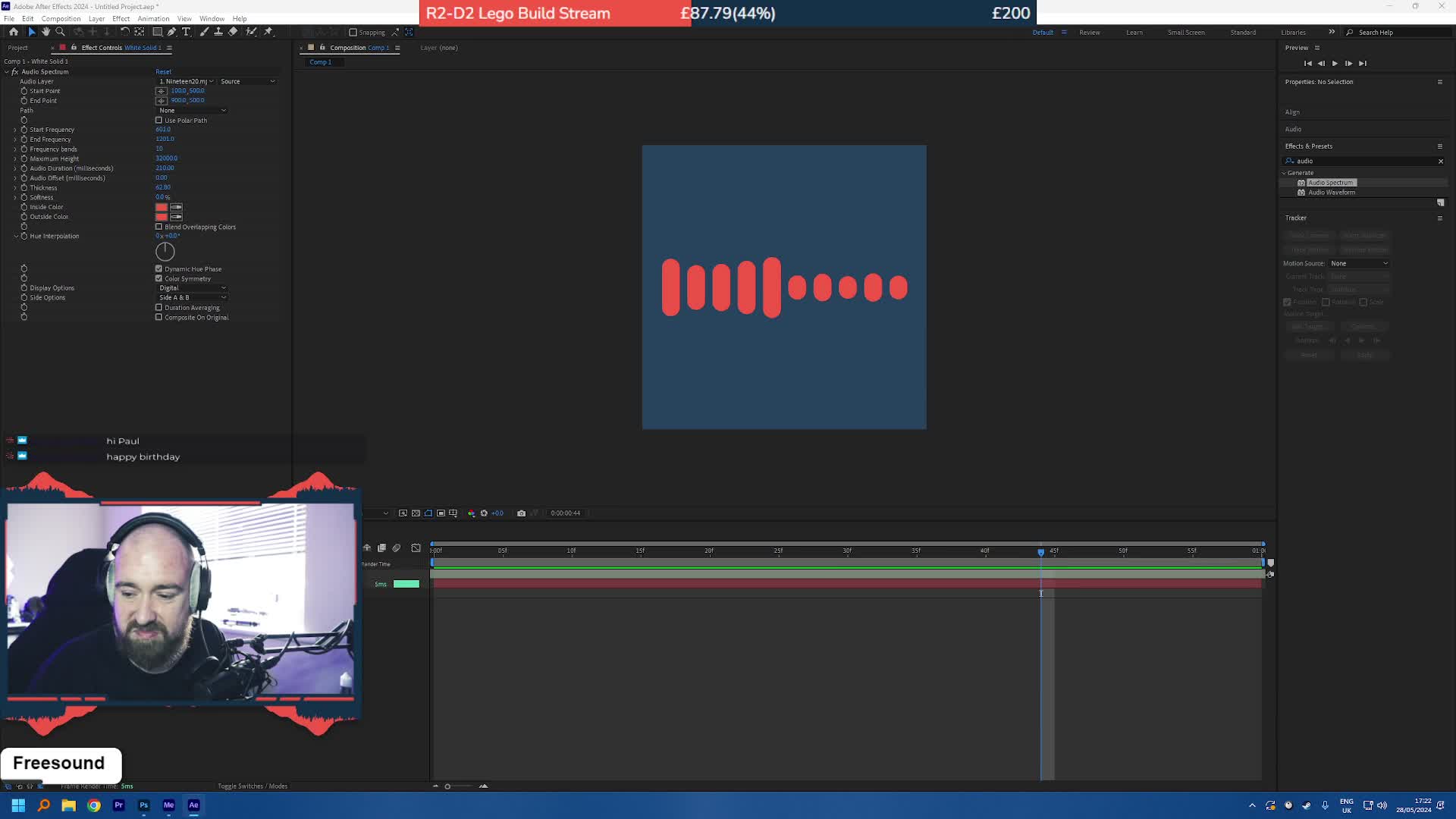Open Outside Color red swatch
This screenshot has width=1456, height=819.
(162, 217)
